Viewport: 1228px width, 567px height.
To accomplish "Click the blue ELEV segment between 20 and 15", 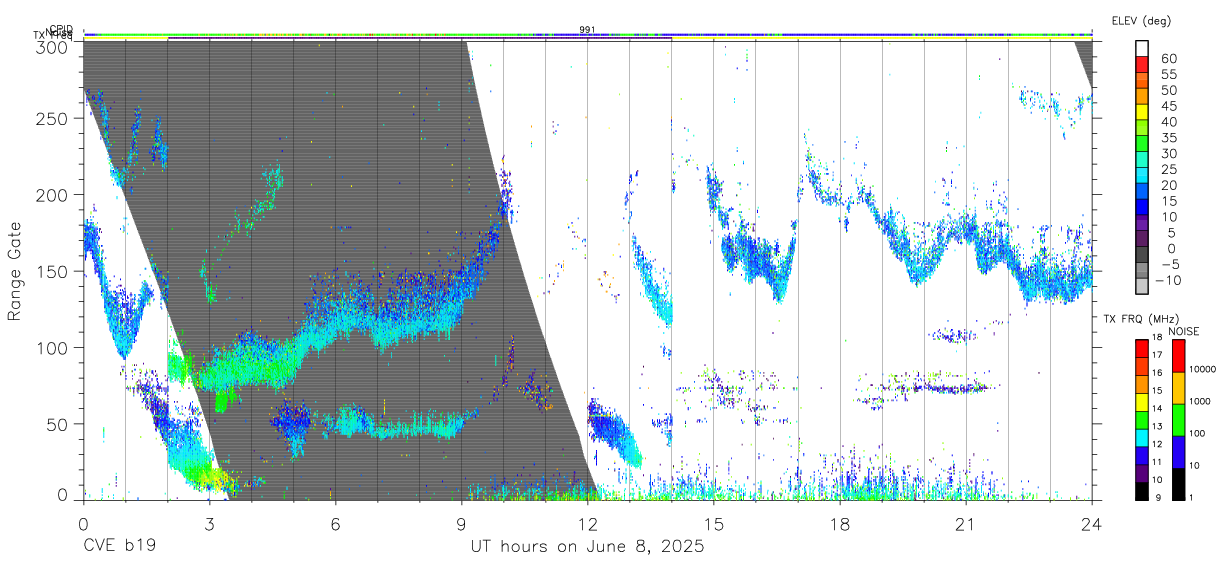I will 1142,193.
